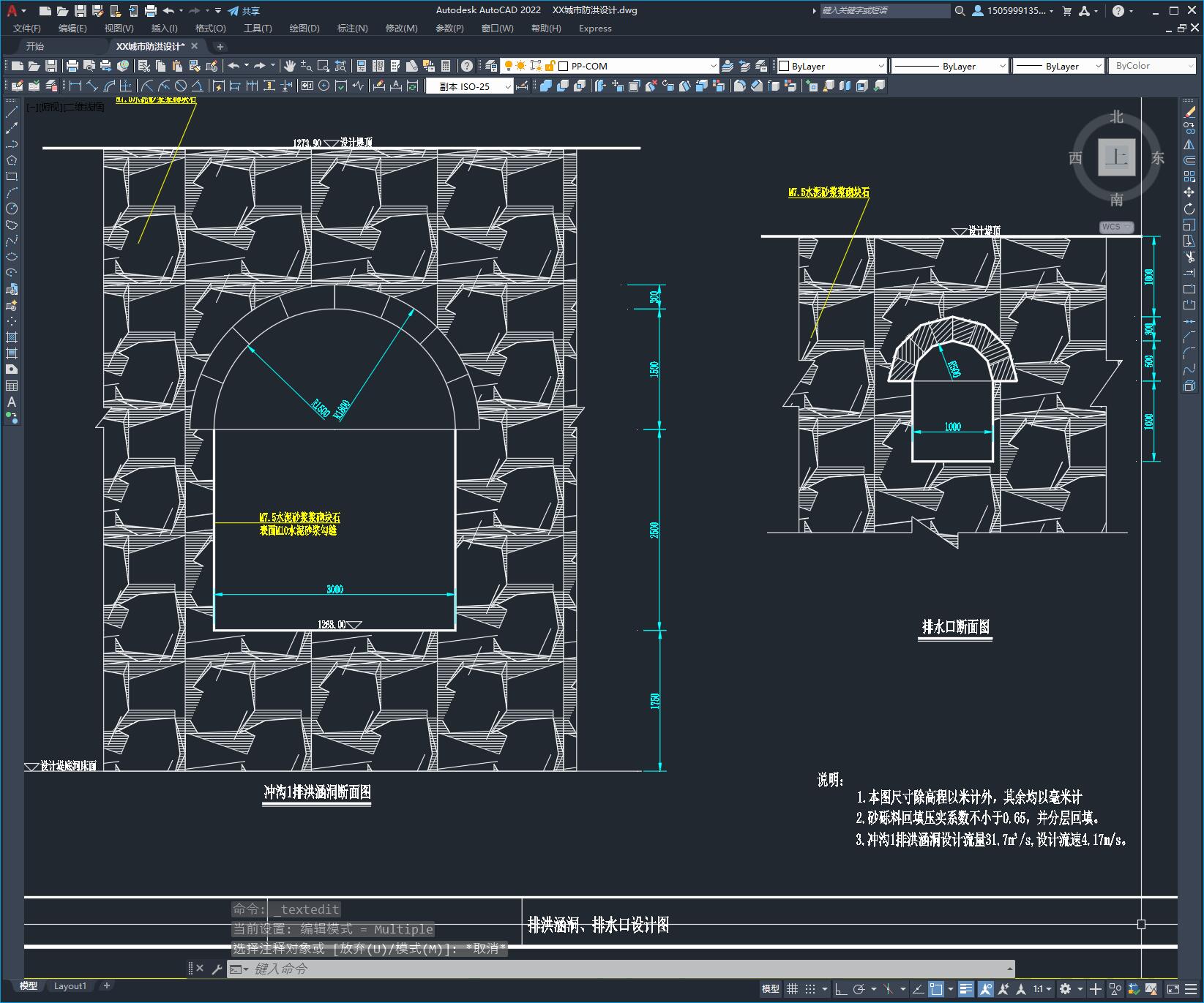Click the Erase tool in right toolbar
The image size is (1204, 1003).
point(1189,112)
